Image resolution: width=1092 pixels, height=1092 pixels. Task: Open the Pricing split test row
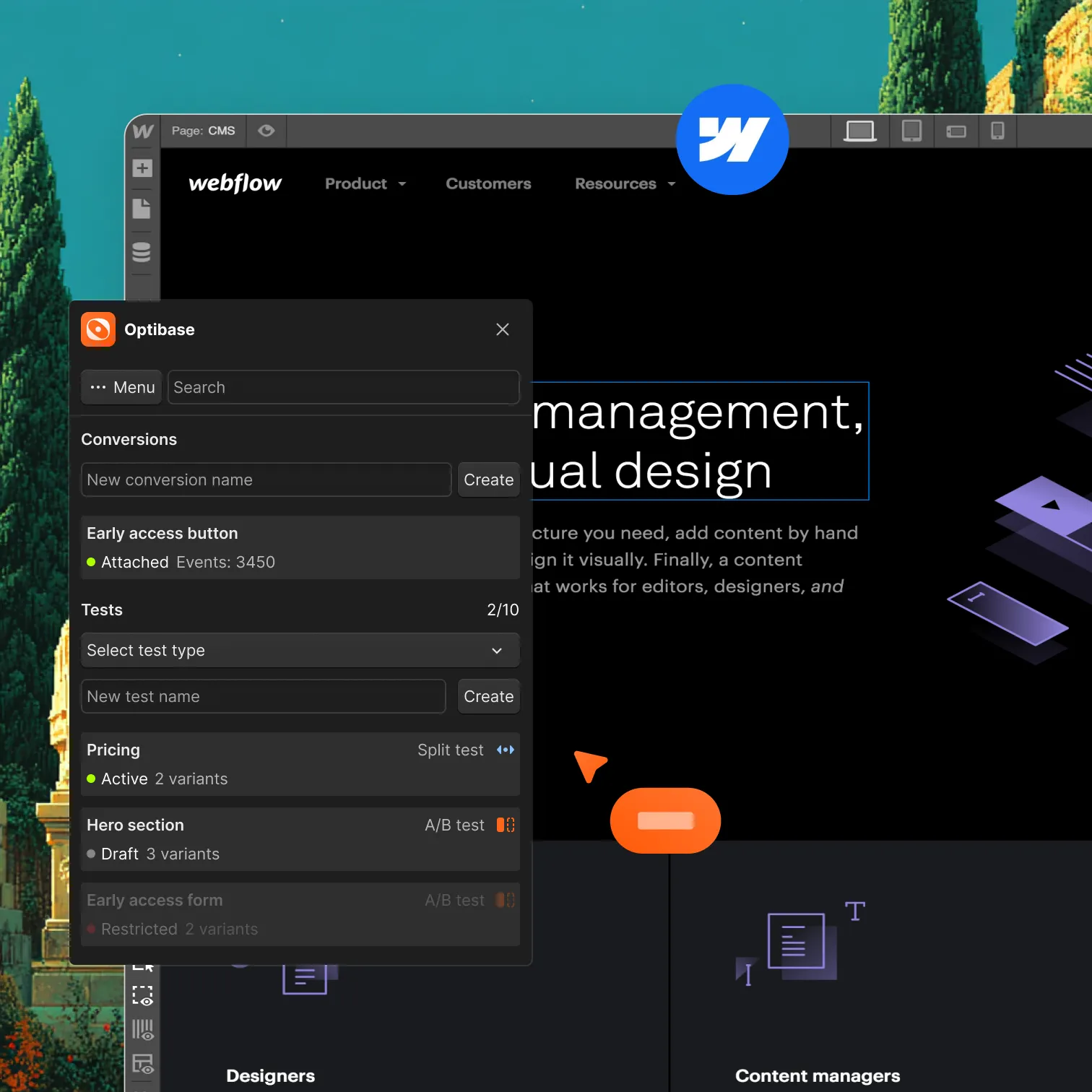point(300,764)
